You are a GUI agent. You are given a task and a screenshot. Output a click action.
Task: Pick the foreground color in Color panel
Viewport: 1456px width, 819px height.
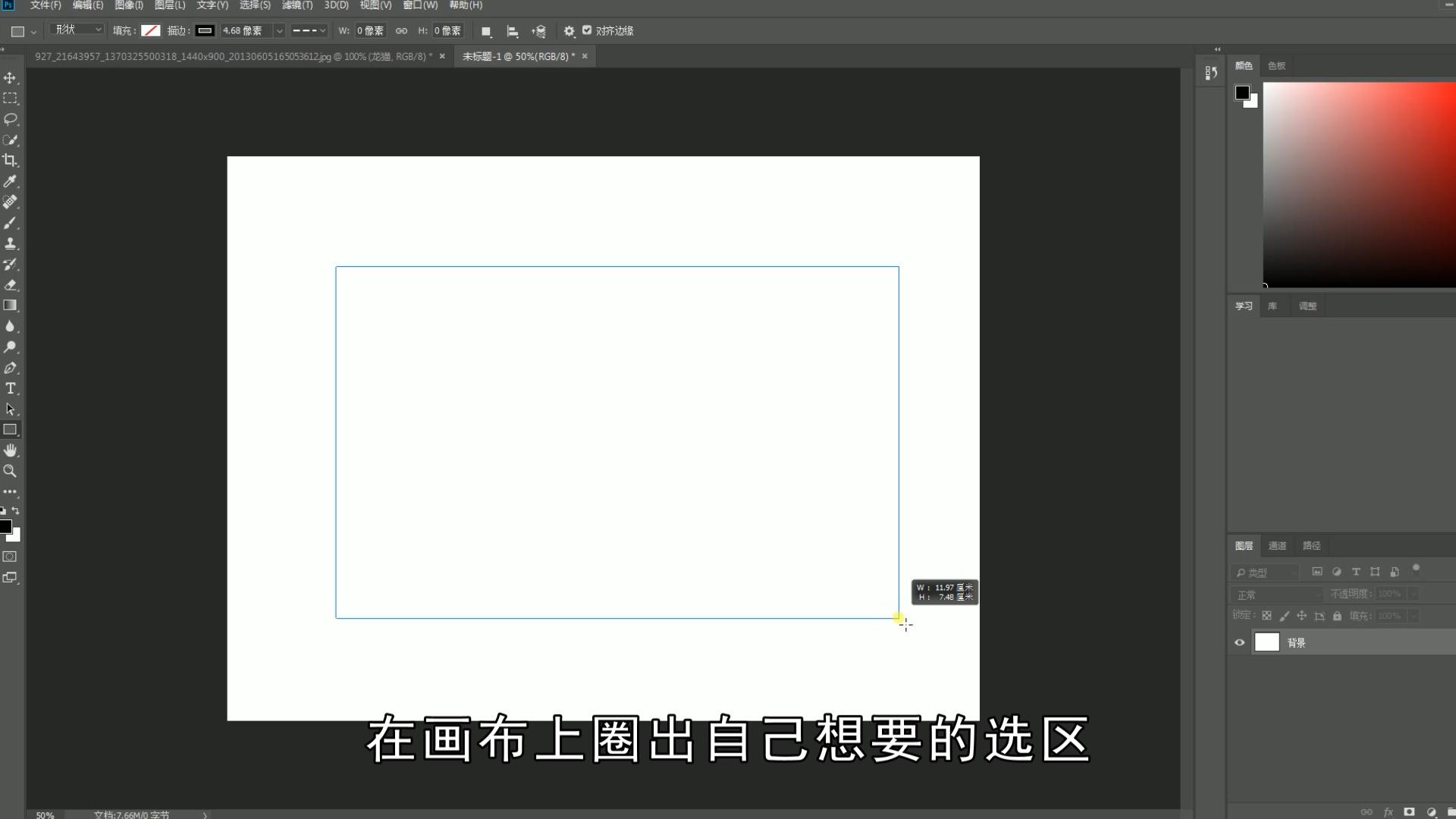(x=1242, y=93)
